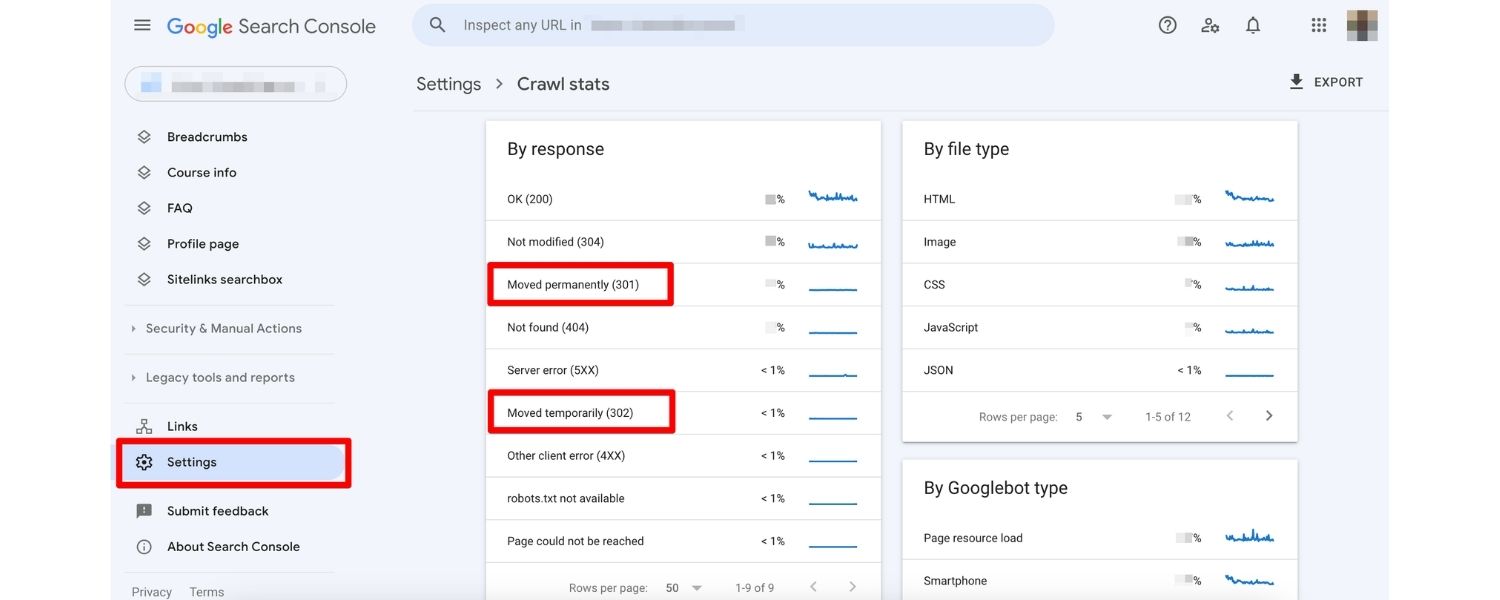Open the Moved permanently (301) row

pyautogui.click(x=573, y=285)
